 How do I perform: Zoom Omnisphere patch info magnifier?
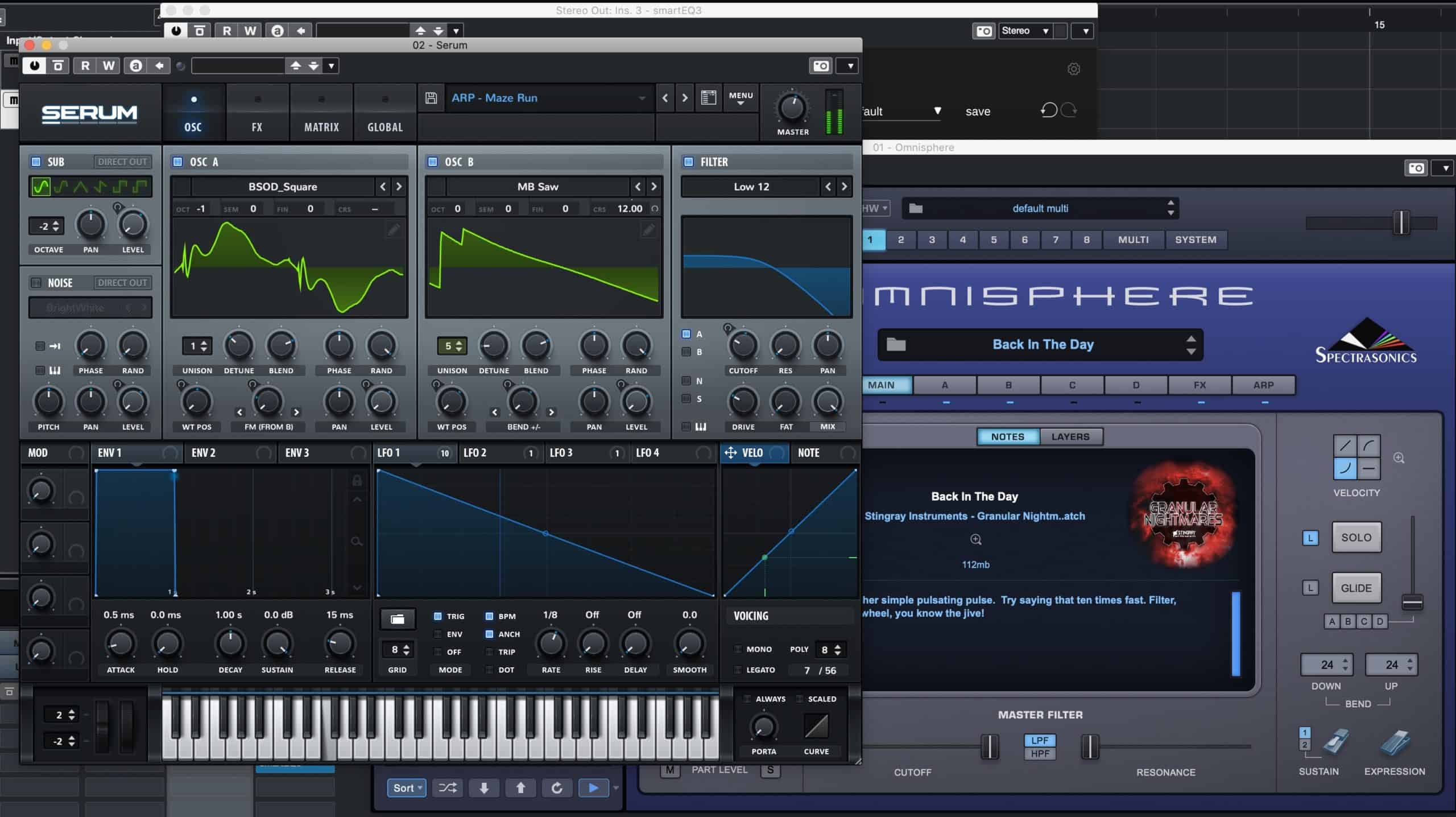point(976,539)
